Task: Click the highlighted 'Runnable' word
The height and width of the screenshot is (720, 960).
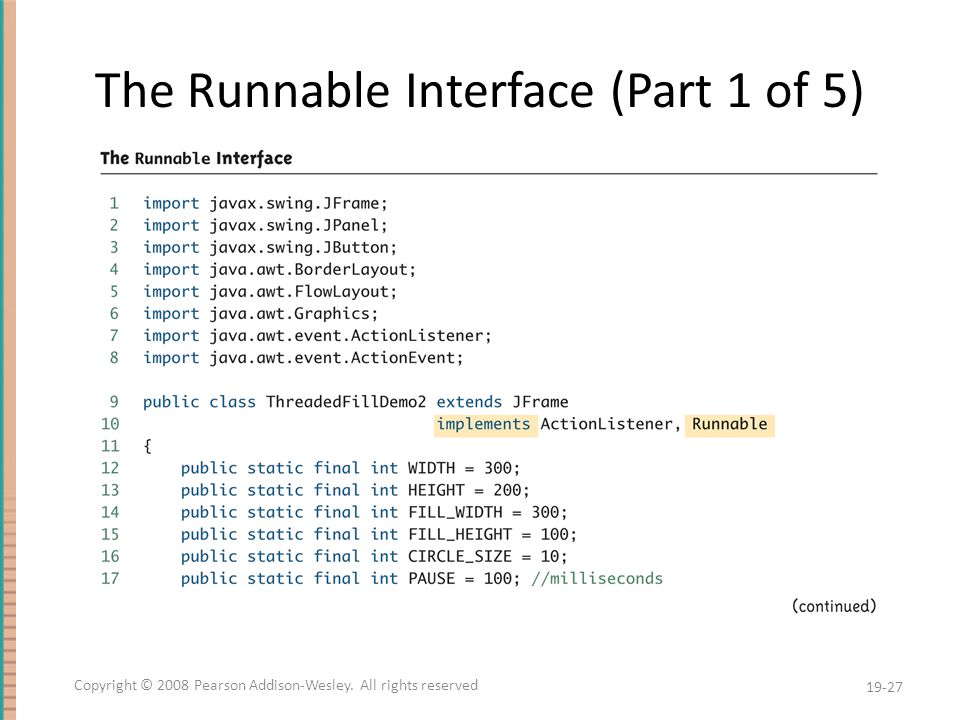Action: point(730,424)
